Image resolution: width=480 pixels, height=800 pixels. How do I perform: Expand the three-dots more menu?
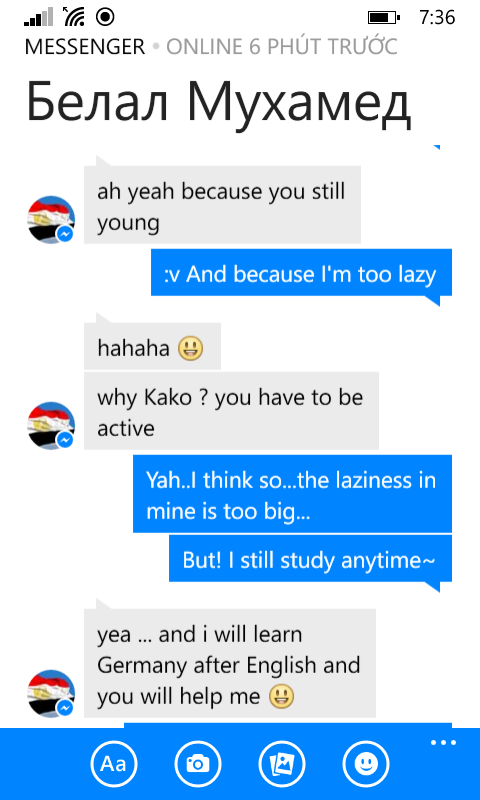tap(443, 743)
